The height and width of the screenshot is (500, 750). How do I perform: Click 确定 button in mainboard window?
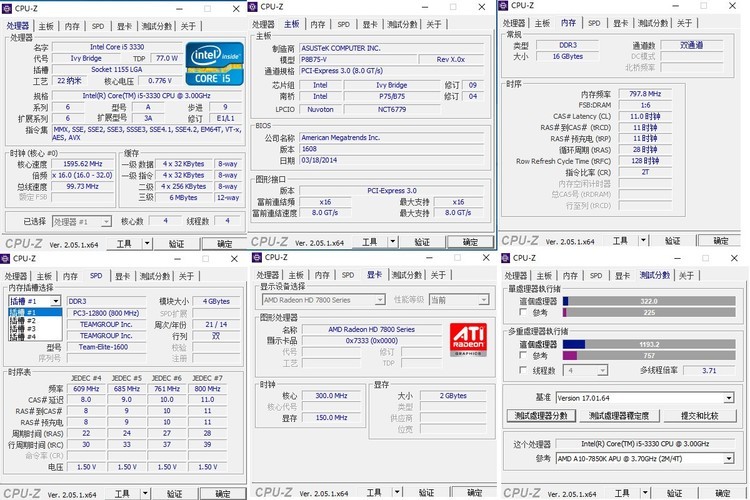pos(470,242)
